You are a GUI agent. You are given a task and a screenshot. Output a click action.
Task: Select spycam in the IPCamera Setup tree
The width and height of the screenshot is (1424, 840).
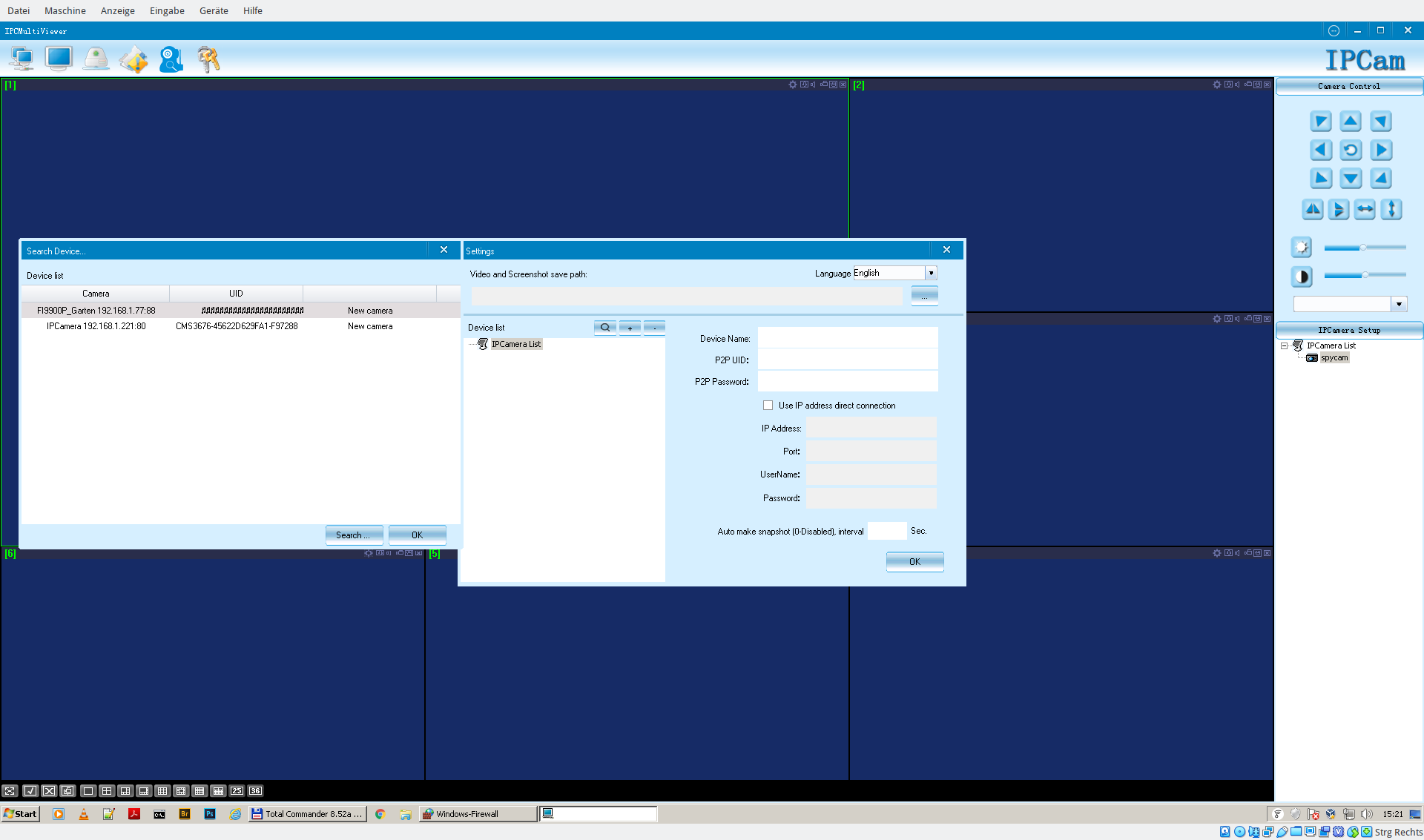click(x=1334, y=358)
